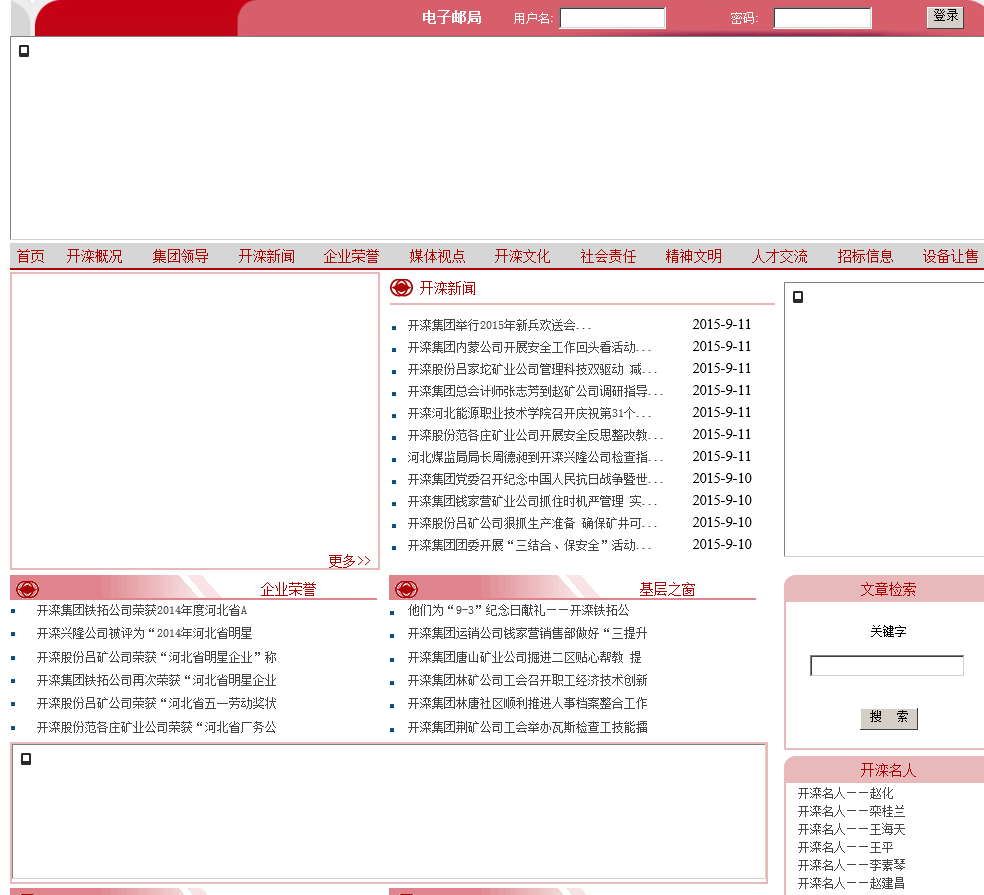
Task: Open 开滦名人——赵化
Action: [x=845, y=793]
